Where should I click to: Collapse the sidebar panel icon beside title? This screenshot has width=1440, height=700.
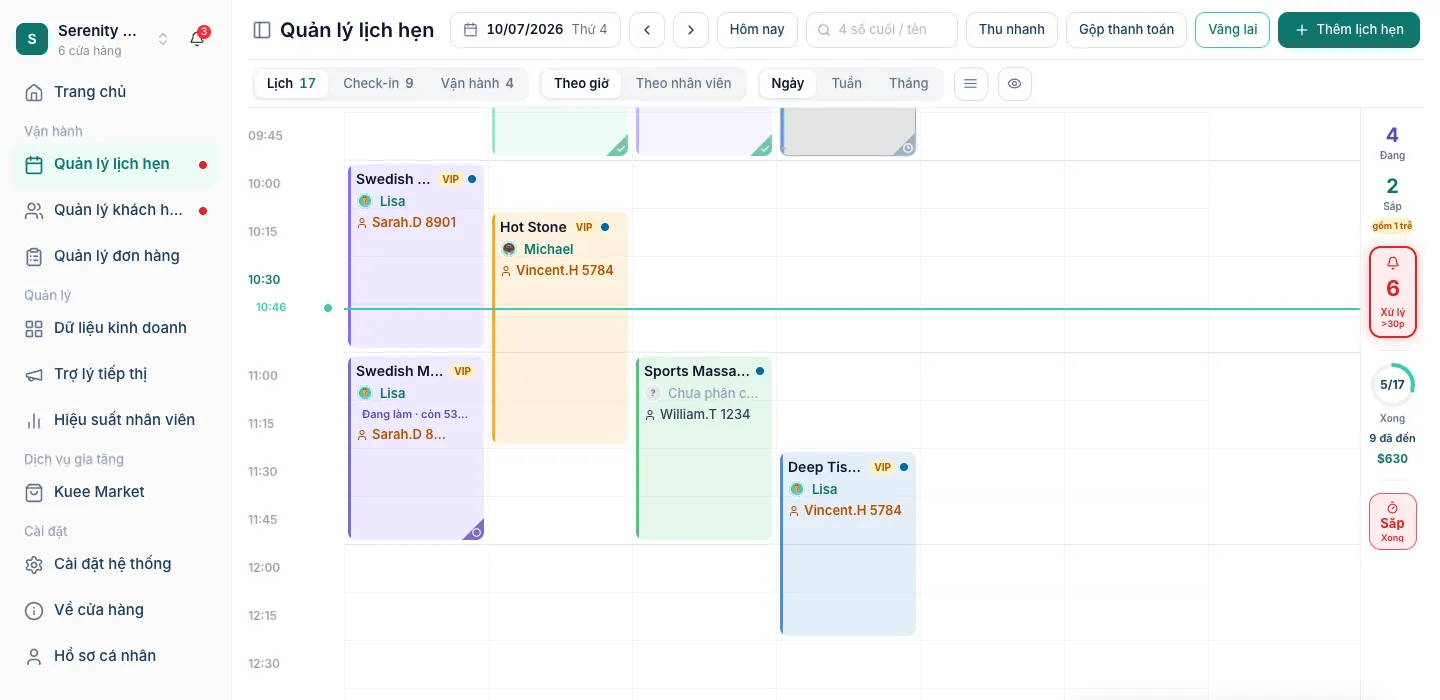(x=262, y=30)
